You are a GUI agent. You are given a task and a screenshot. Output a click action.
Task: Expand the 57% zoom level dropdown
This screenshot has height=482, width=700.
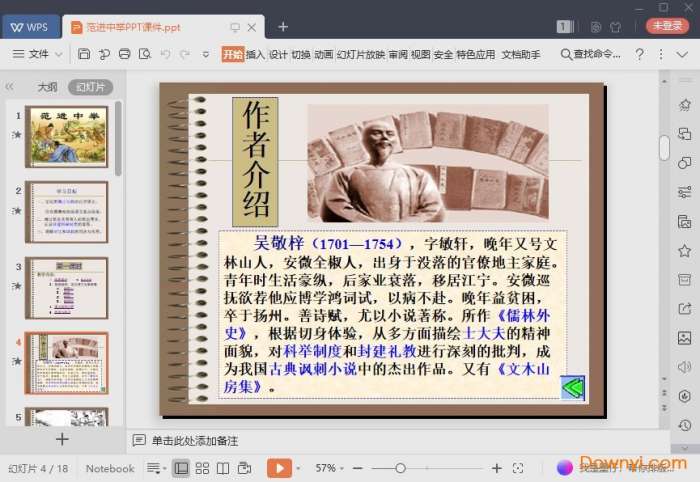coord(332,468)
